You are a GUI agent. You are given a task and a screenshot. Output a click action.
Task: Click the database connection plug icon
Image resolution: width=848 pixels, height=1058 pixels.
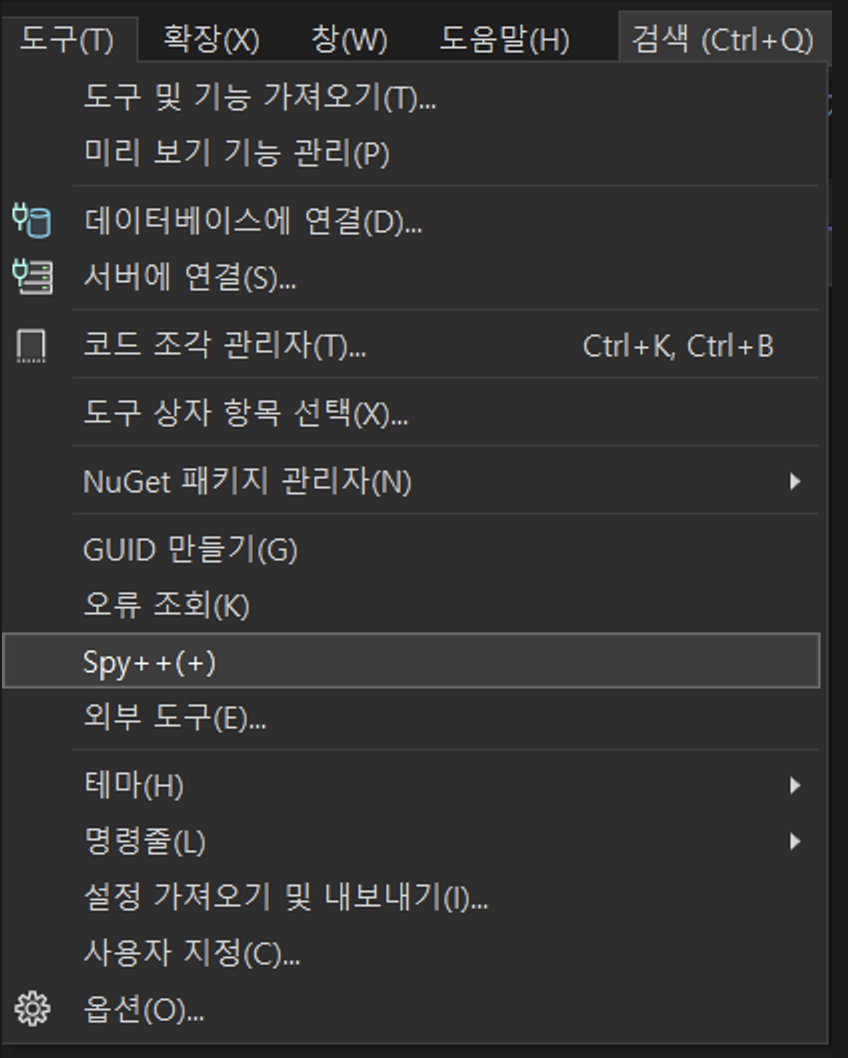[x=32, y=221]
